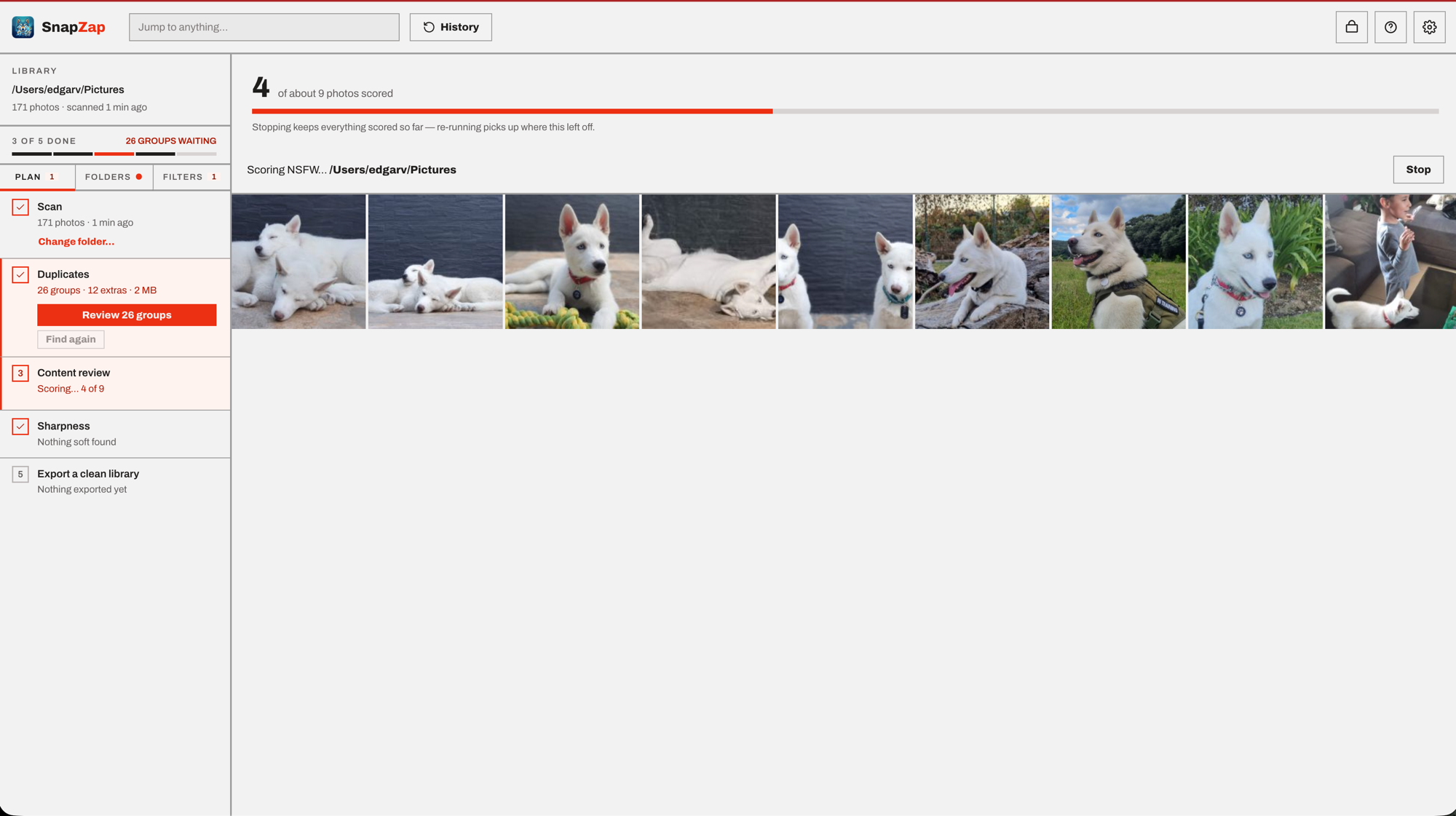Click the Scoring... 4 of 9 status
The image size is (1456, 816).
(x=71, y=389)
